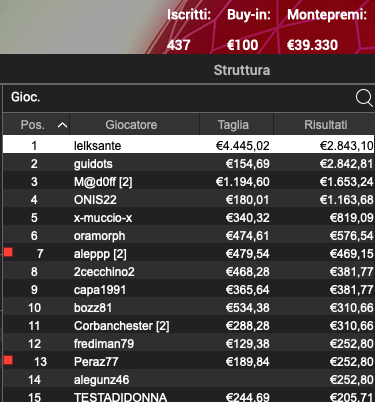This screenshot has width=375, height=402.
Task: Select bozz81 in position 10
Action: coord(189,308)
